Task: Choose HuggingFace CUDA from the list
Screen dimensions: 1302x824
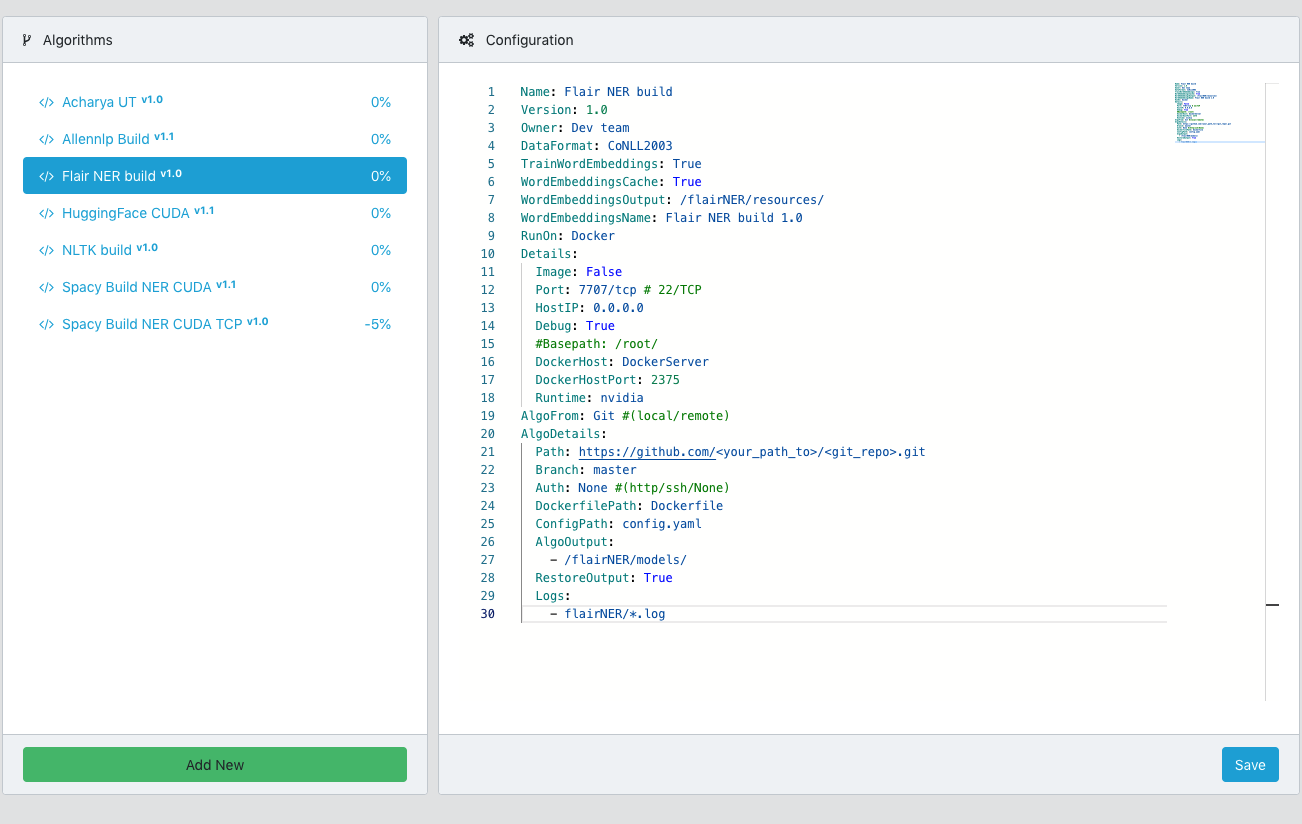Action: point(125,213)
